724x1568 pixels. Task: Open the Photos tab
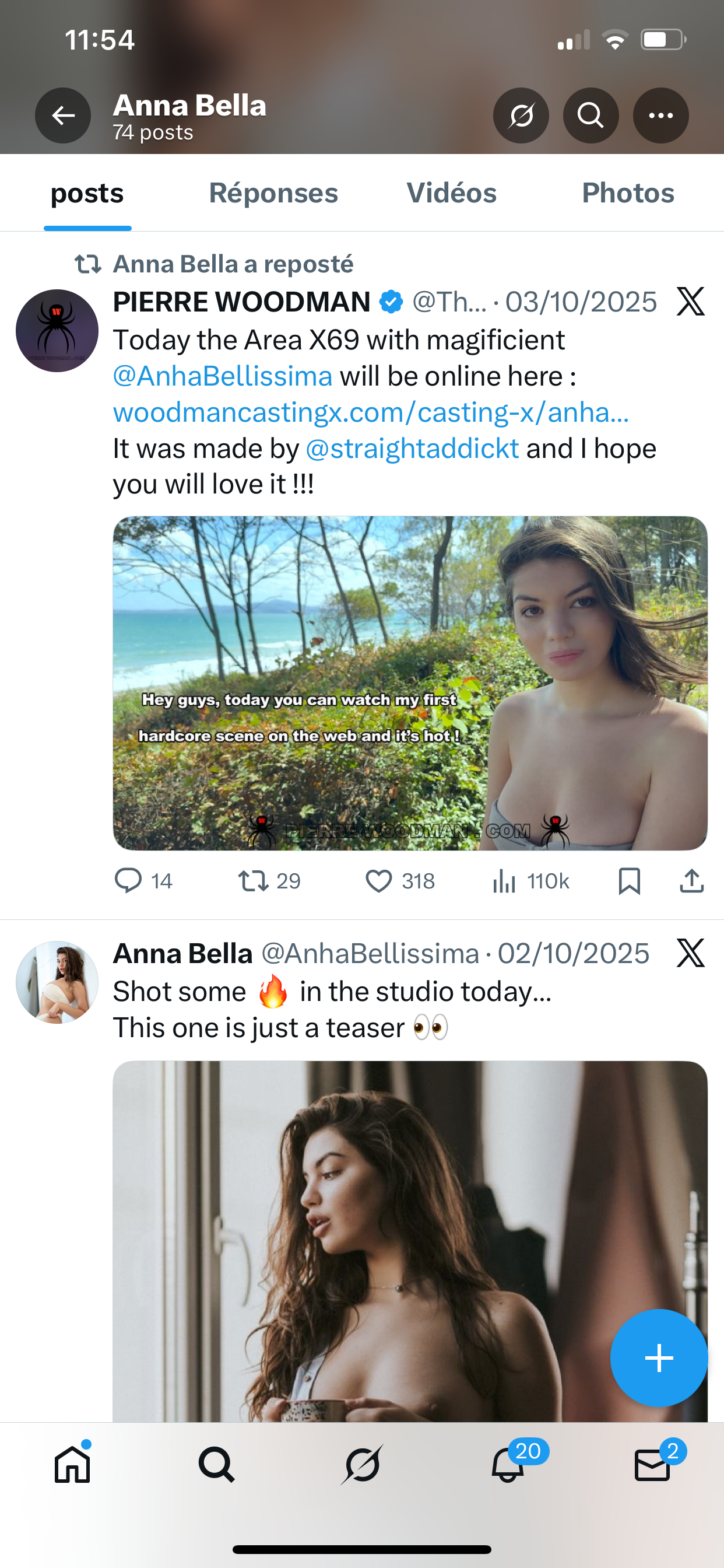[628, 193]
